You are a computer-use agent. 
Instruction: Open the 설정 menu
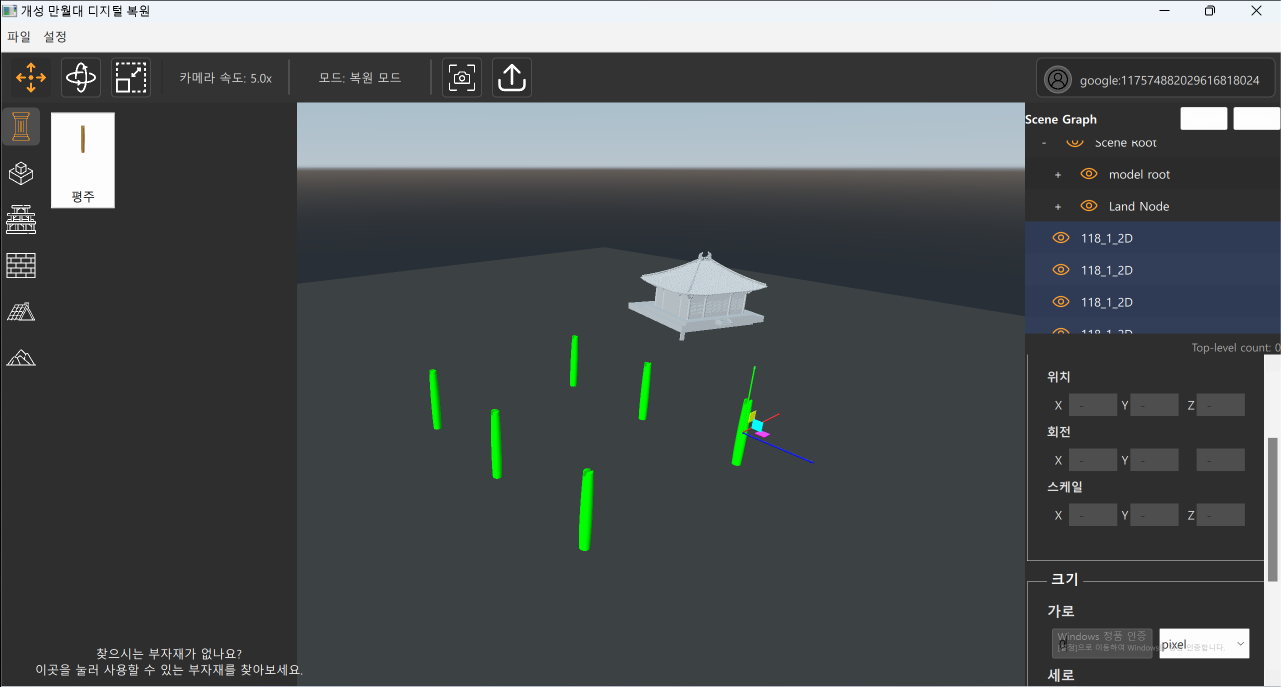(x=55, y=37)
